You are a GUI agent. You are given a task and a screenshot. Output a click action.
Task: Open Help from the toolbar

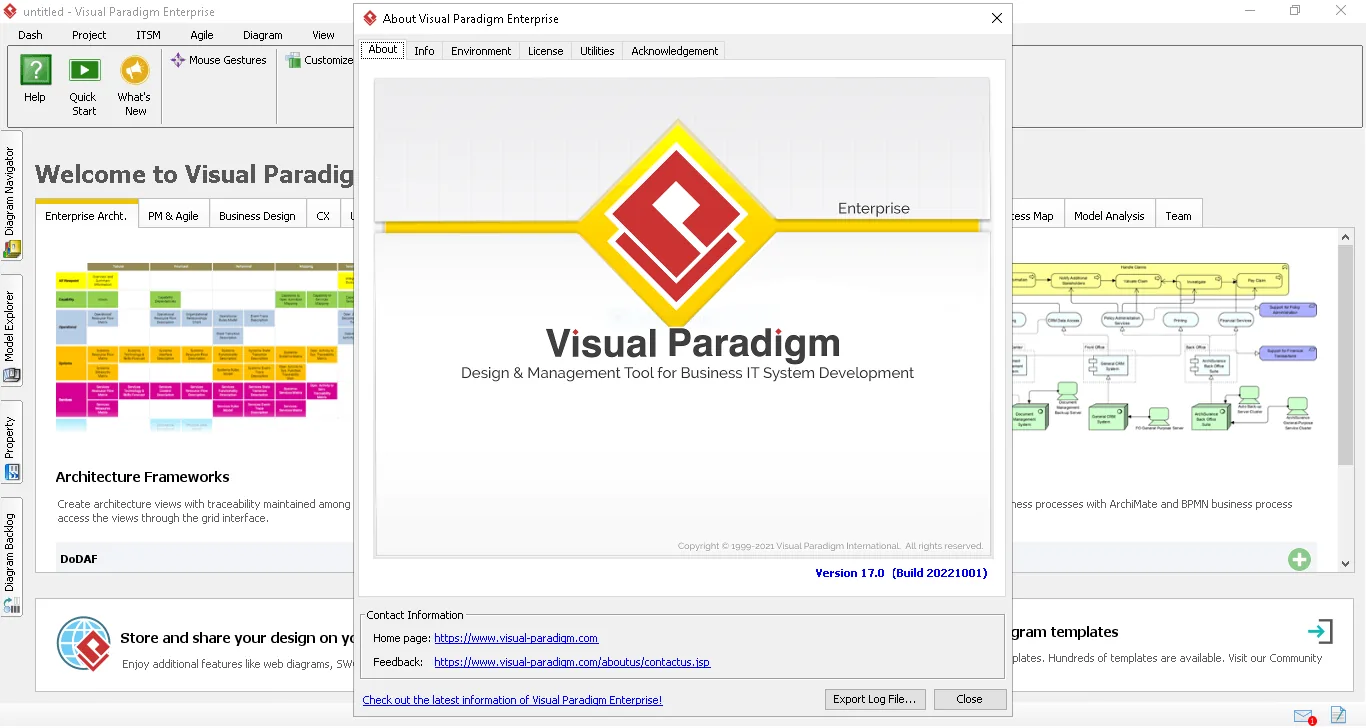pyautogui.click(x=35, y=79)
